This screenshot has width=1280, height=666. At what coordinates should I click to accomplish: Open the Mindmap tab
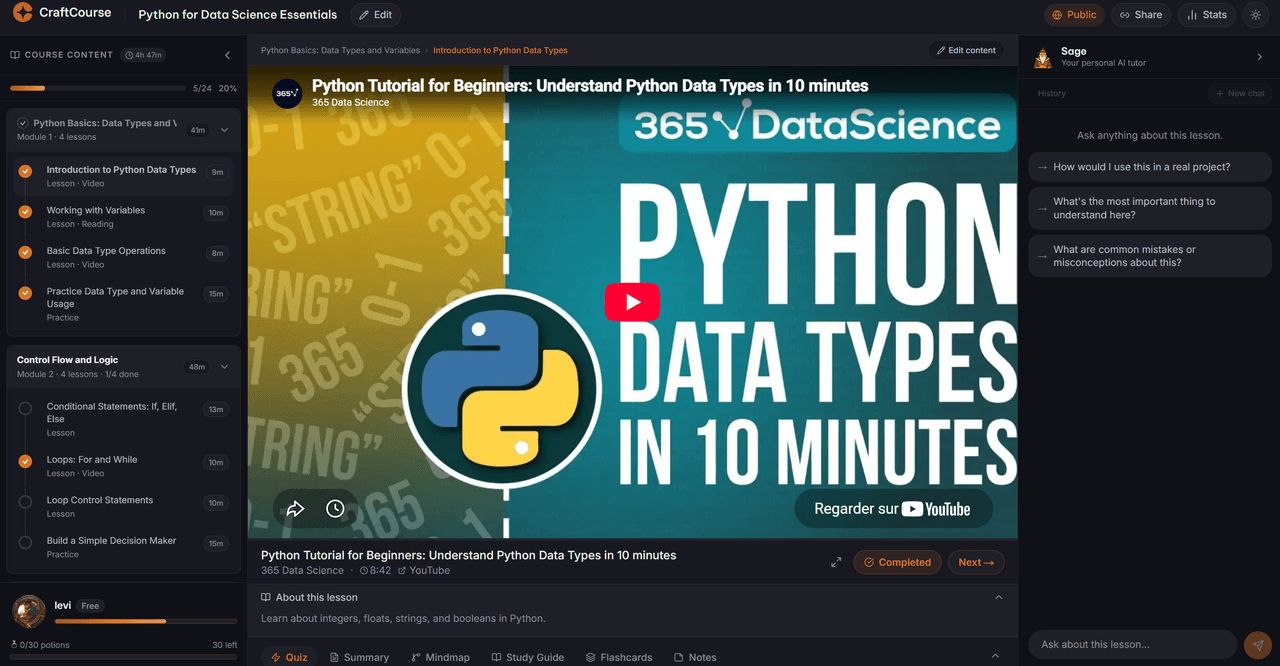point(440,657)
